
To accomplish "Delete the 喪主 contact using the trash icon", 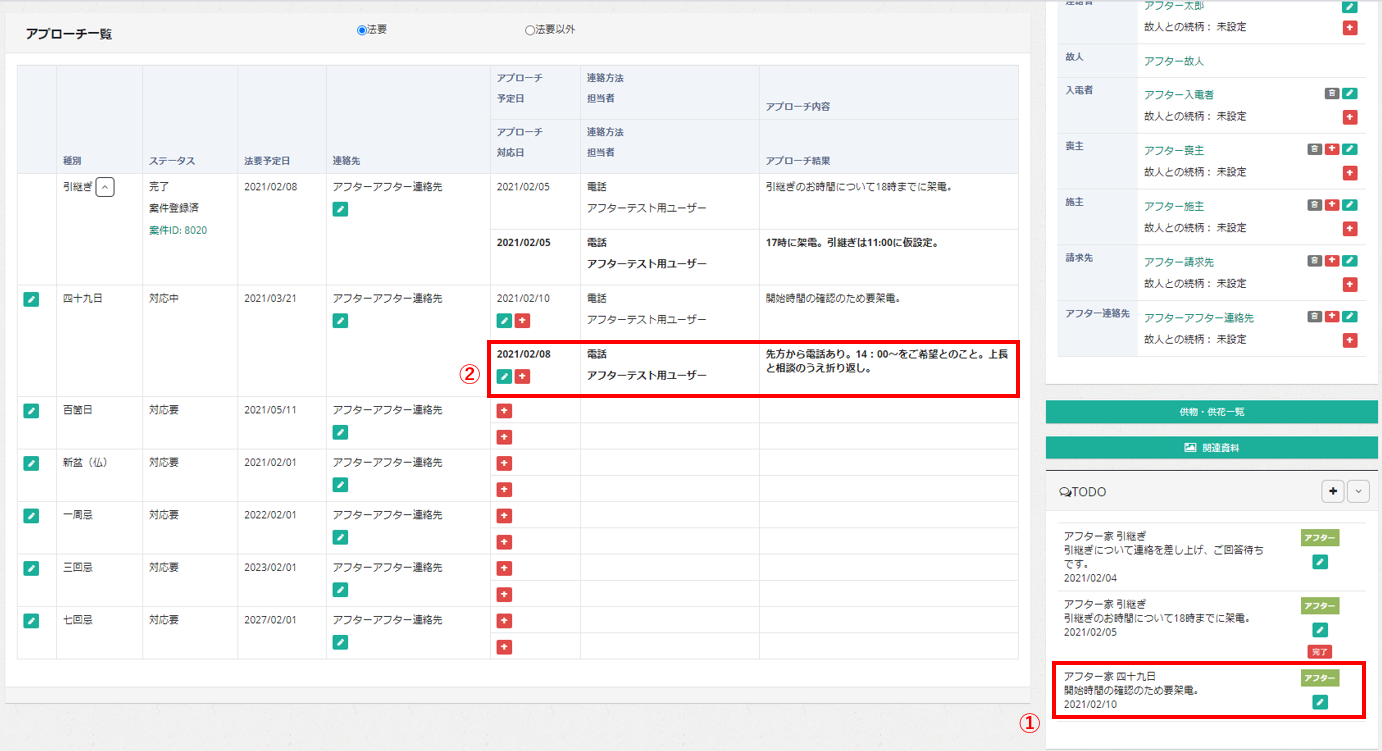I will click(x=1314, y=149).
